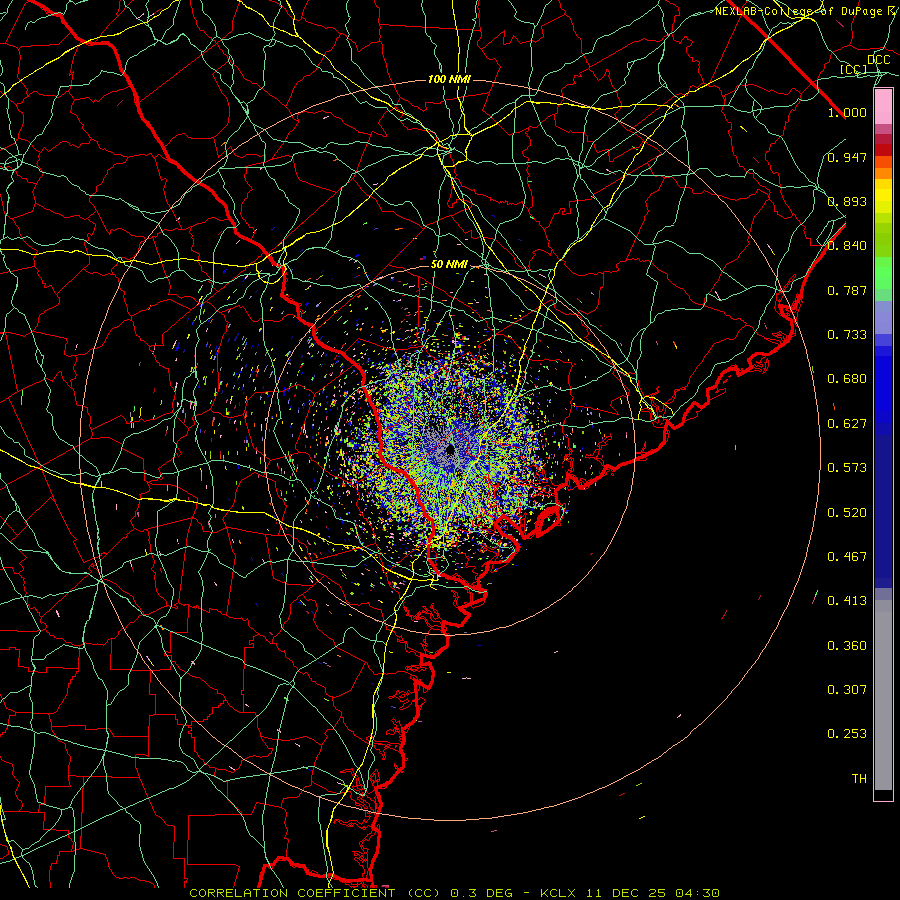The height and width of the screenshot is (900, 900).
Task: Click the 0.947 legend value
Action: pyautogui.click(x=847, y=157)
